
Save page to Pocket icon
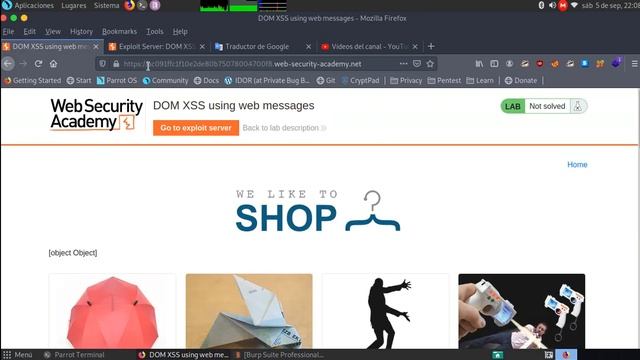click(x=416, y=64)
